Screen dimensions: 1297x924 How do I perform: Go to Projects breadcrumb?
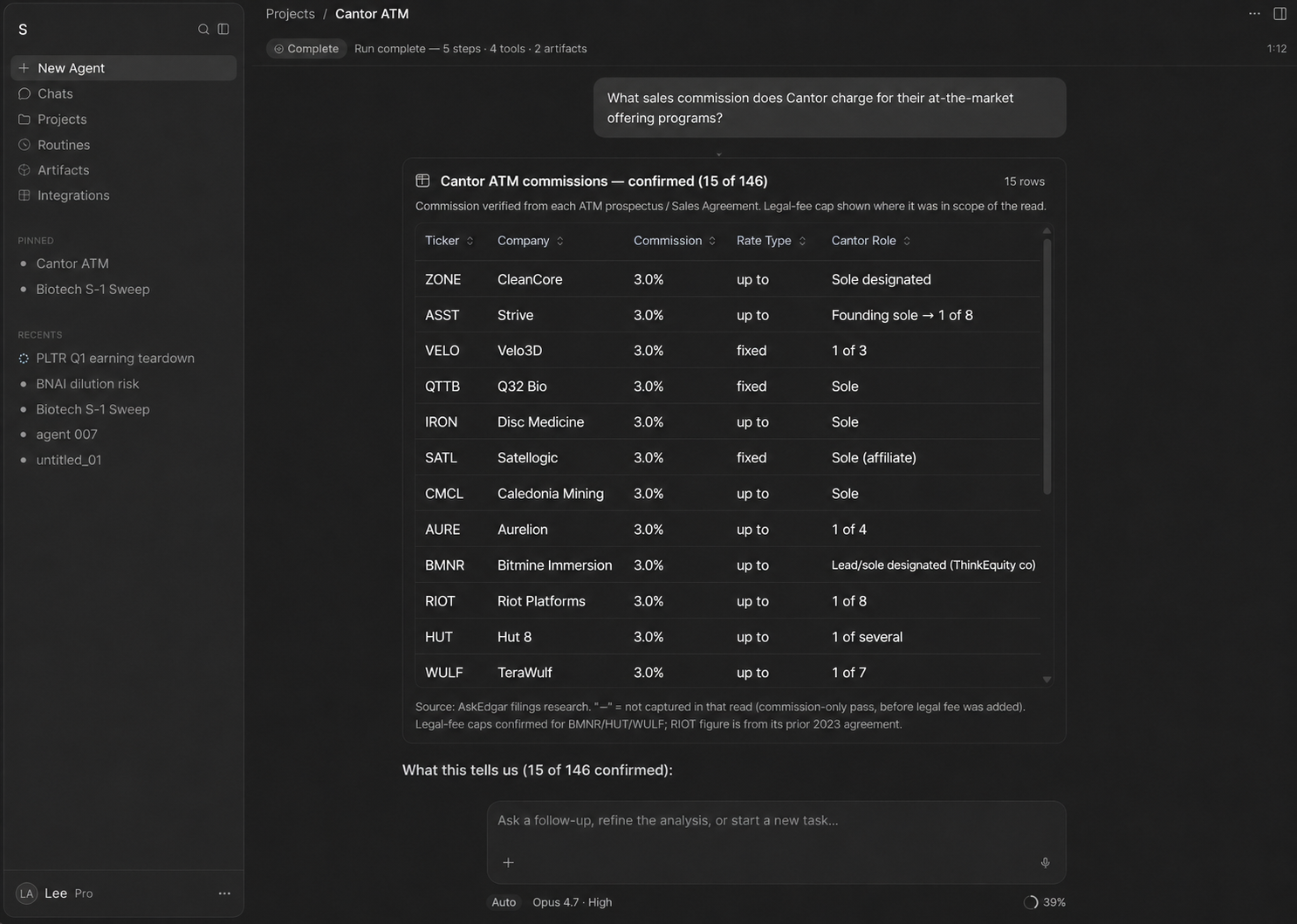(x=291, y=14)
